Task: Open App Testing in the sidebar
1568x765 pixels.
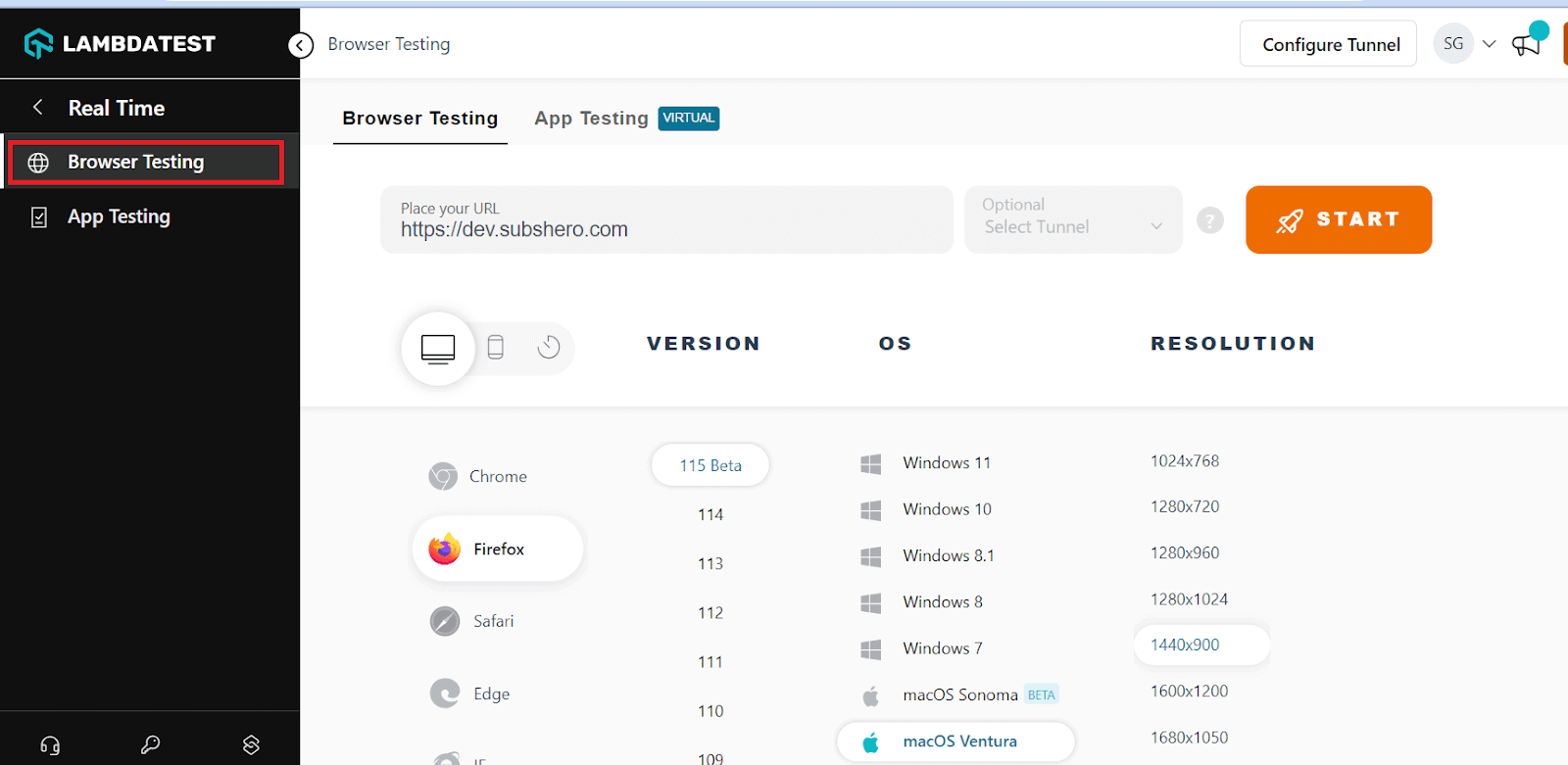Action: (x=119, y=216)
